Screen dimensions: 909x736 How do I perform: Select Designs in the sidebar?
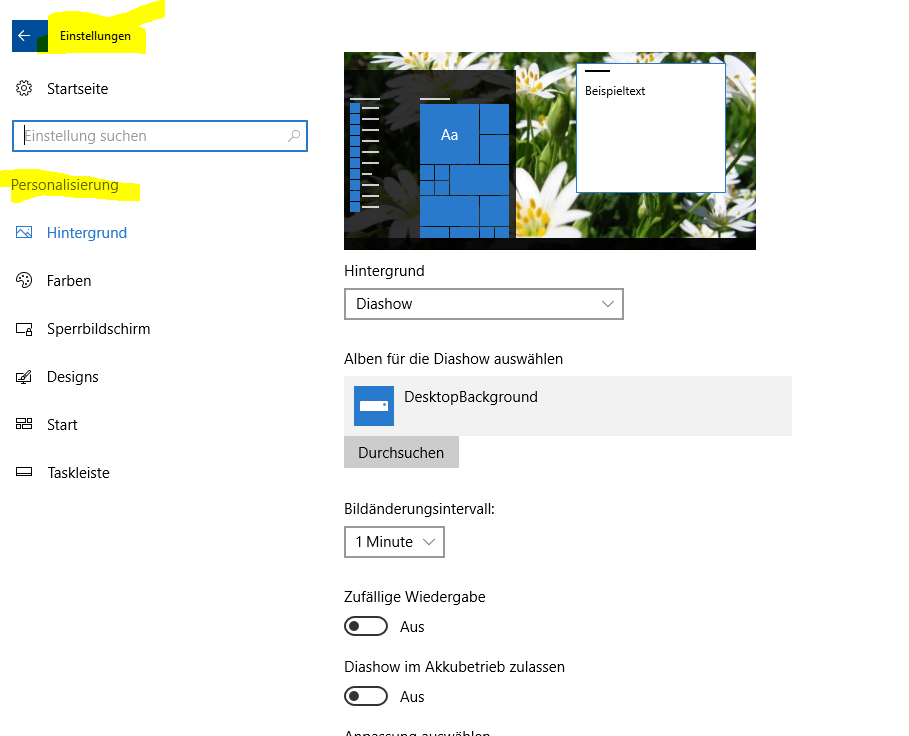point(72,377)
